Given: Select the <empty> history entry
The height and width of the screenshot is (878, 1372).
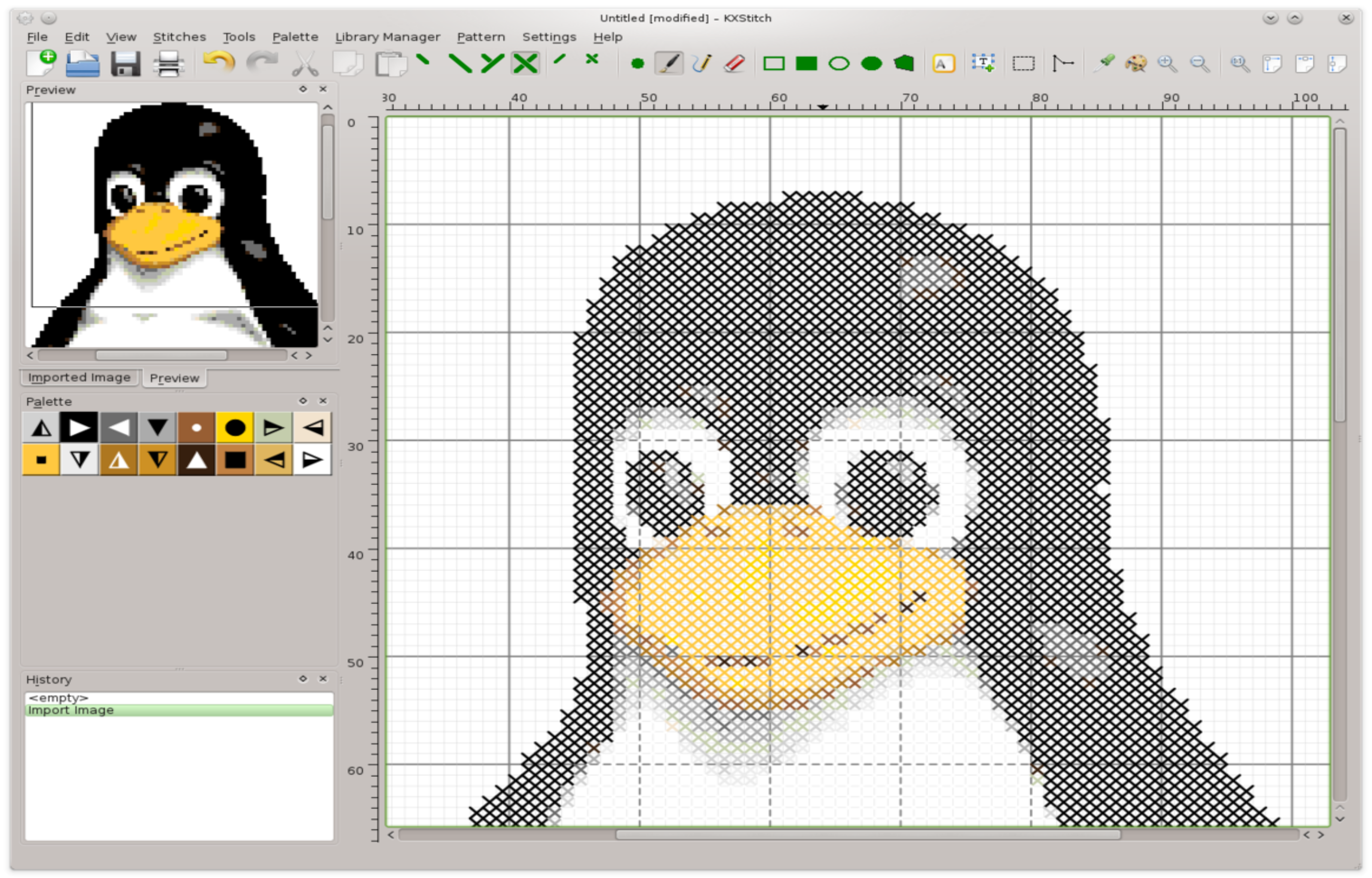Looking at the screenshot, I should coord(179,698).
